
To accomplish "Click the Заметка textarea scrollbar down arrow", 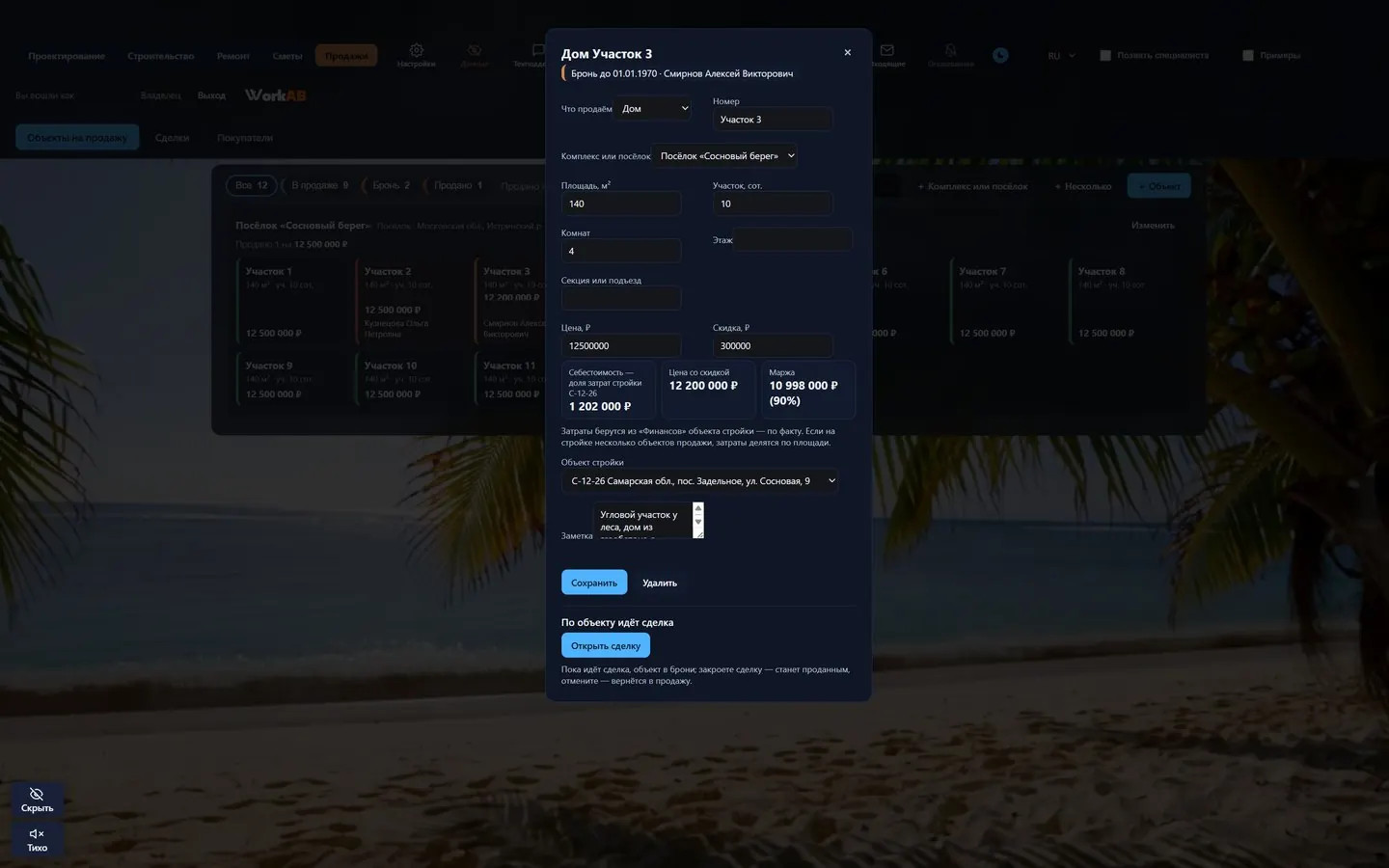I will (x=698, y=521).
